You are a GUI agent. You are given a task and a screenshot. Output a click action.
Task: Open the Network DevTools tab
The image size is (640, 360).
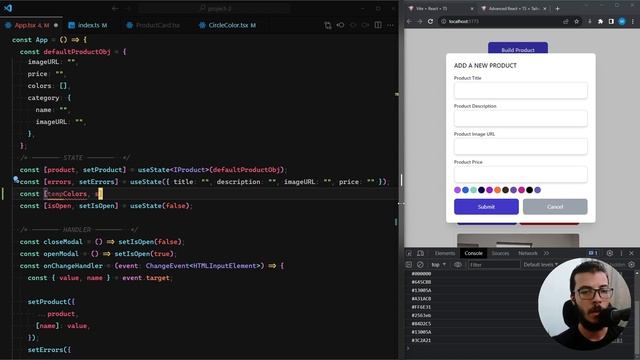[x=528, y=253]
